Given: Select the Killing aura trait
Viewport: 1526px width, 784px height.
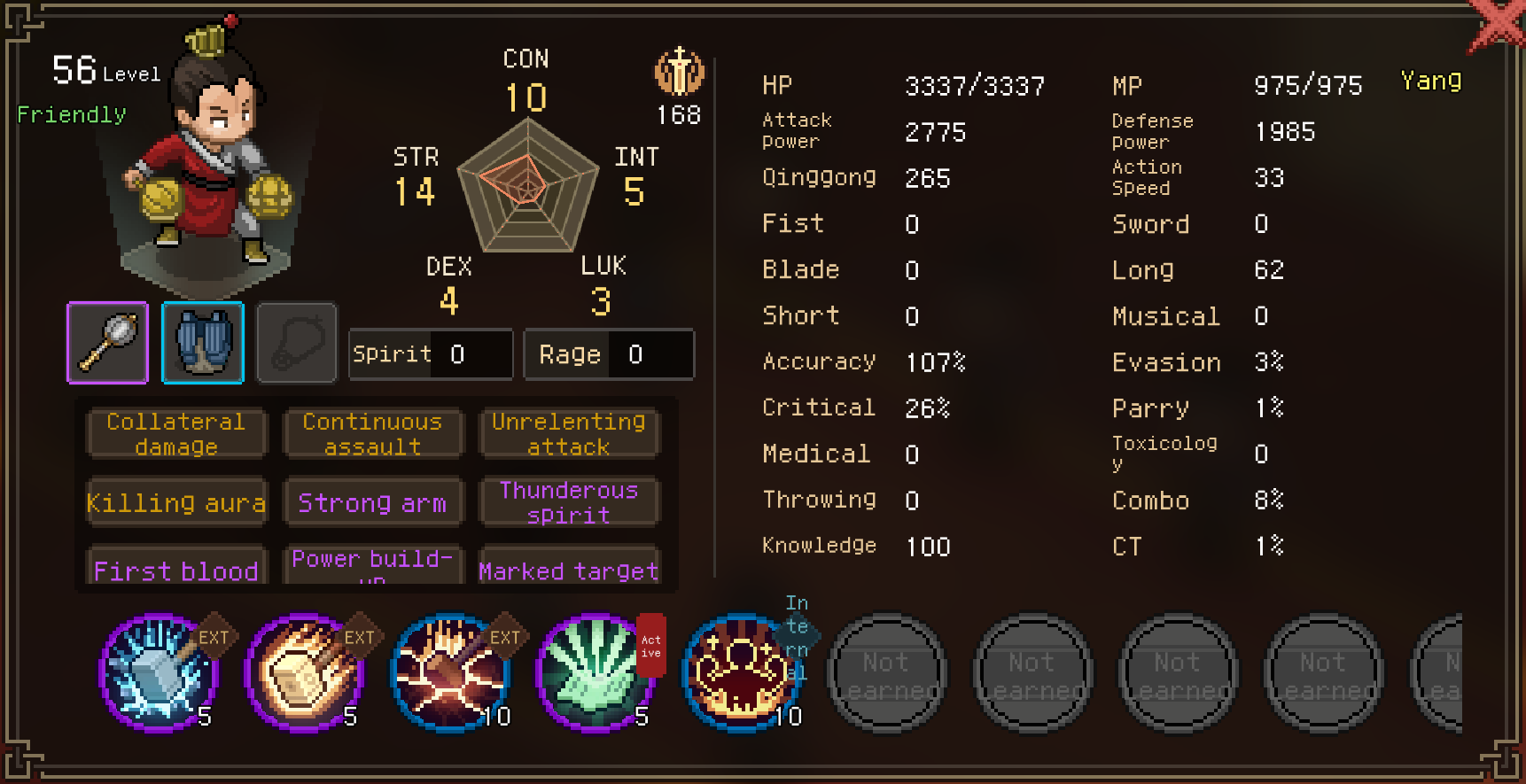Looking at the screenshot, I should pos(176,502).
